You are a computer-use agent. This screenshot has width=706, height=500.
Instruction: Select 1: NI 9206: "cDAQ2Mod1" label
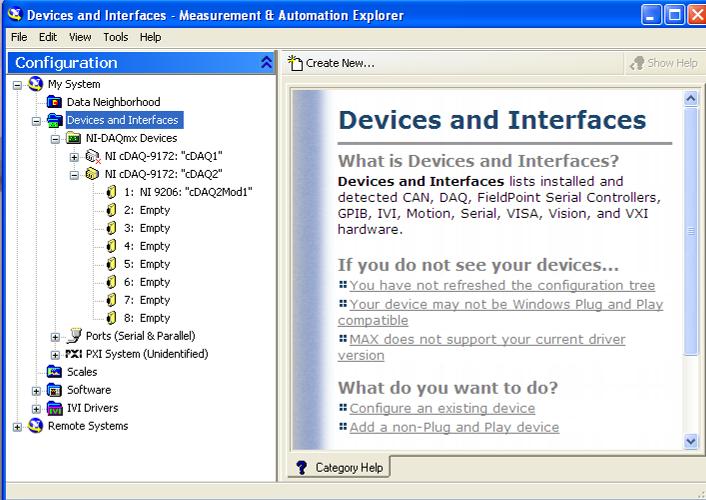[188, 192]
